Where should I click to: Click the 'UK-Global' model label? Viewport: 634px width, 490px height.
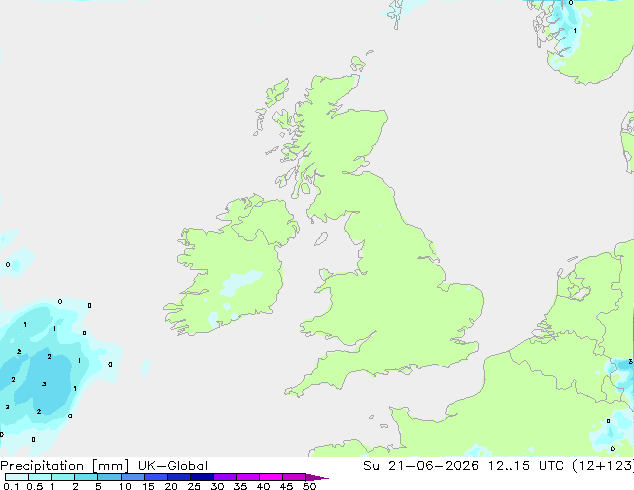173,466
